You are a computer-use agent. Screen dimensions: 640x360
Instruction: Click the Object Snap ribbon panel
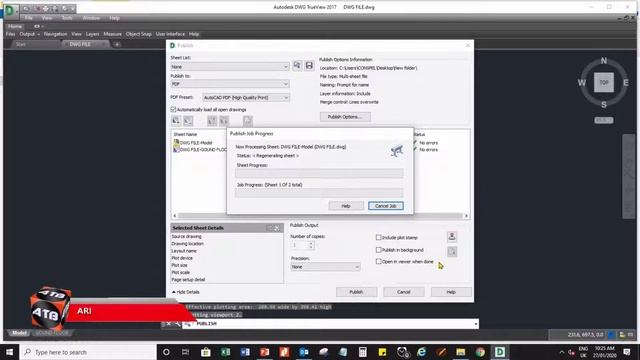pyautogui.click(x=139, y=34)
